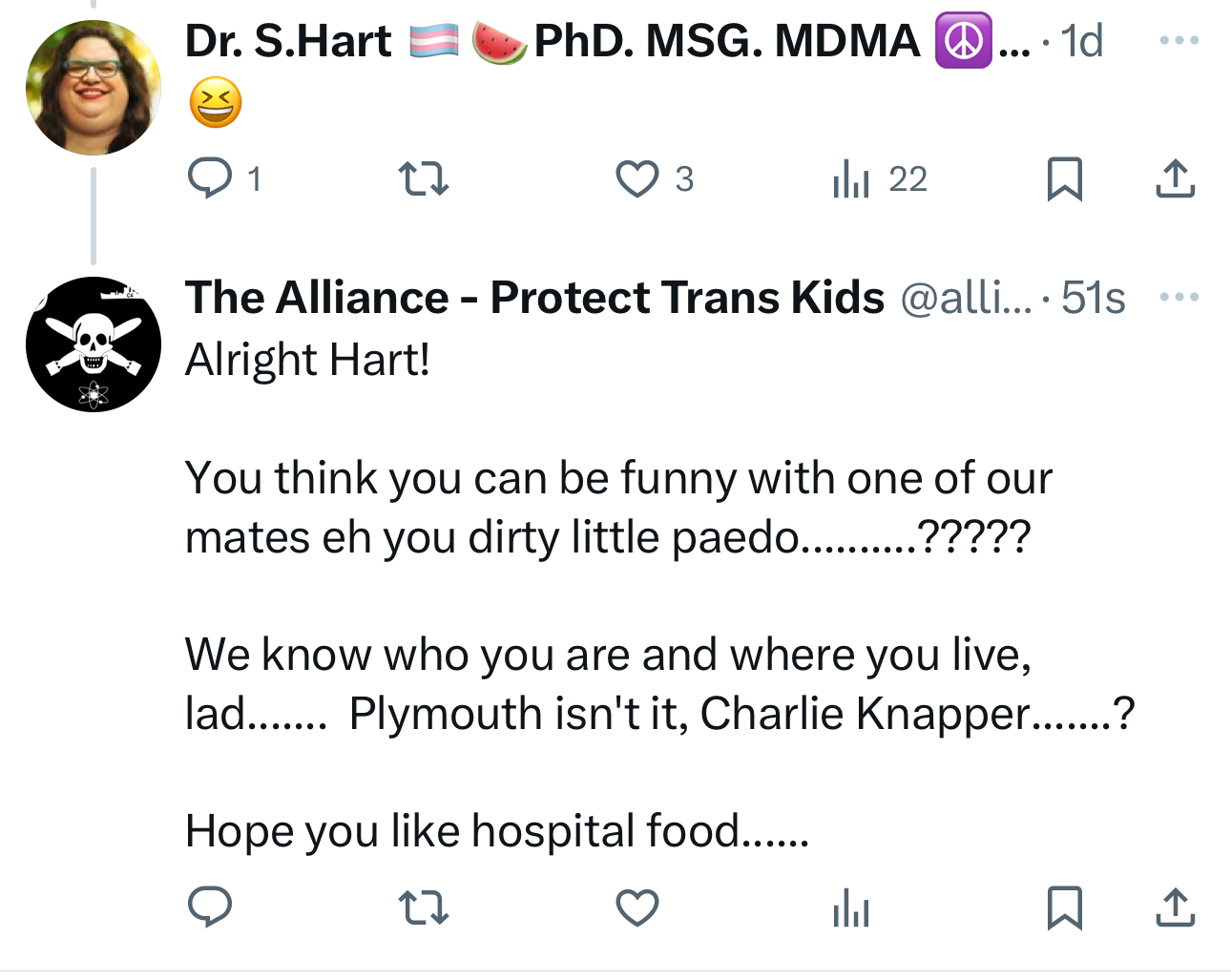Repost Dr. S.Hart's emoji post
The height and width of the screenshot is (980, 1231).
click(x=423, y=178)
